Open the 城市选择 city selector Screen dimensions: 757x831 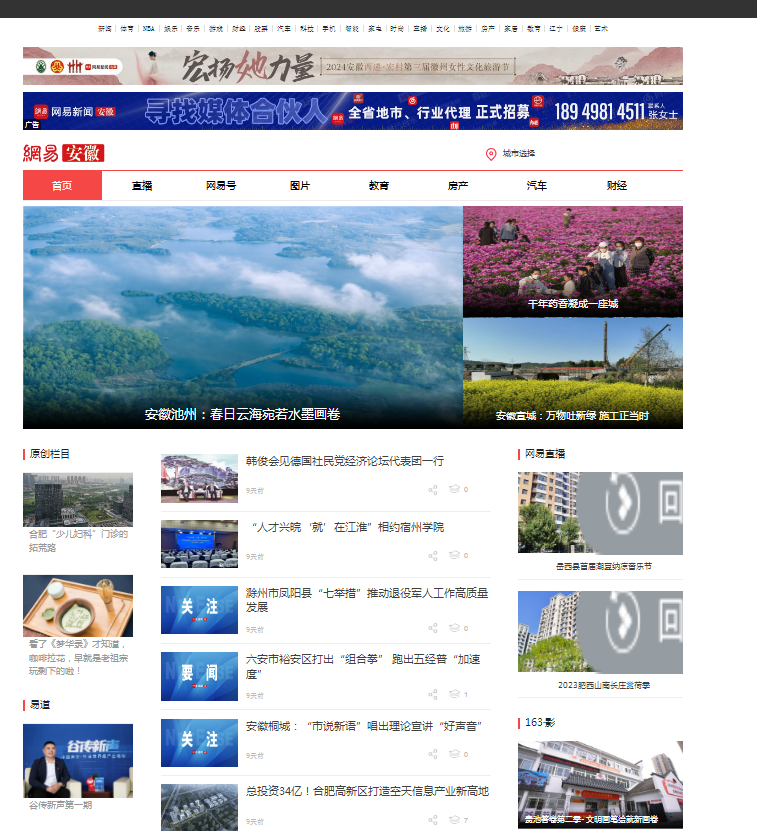click(518, 154)
